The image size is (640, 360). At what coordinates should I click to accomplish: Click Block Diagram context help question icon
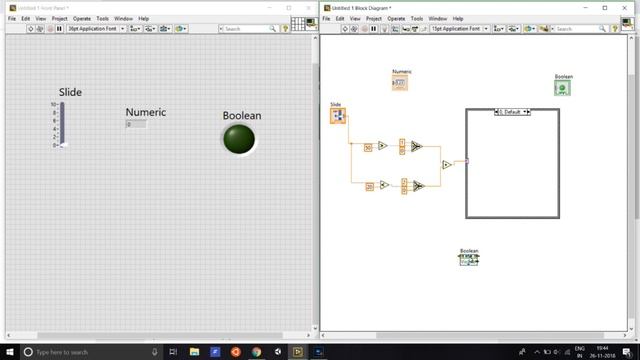[615, 29]
